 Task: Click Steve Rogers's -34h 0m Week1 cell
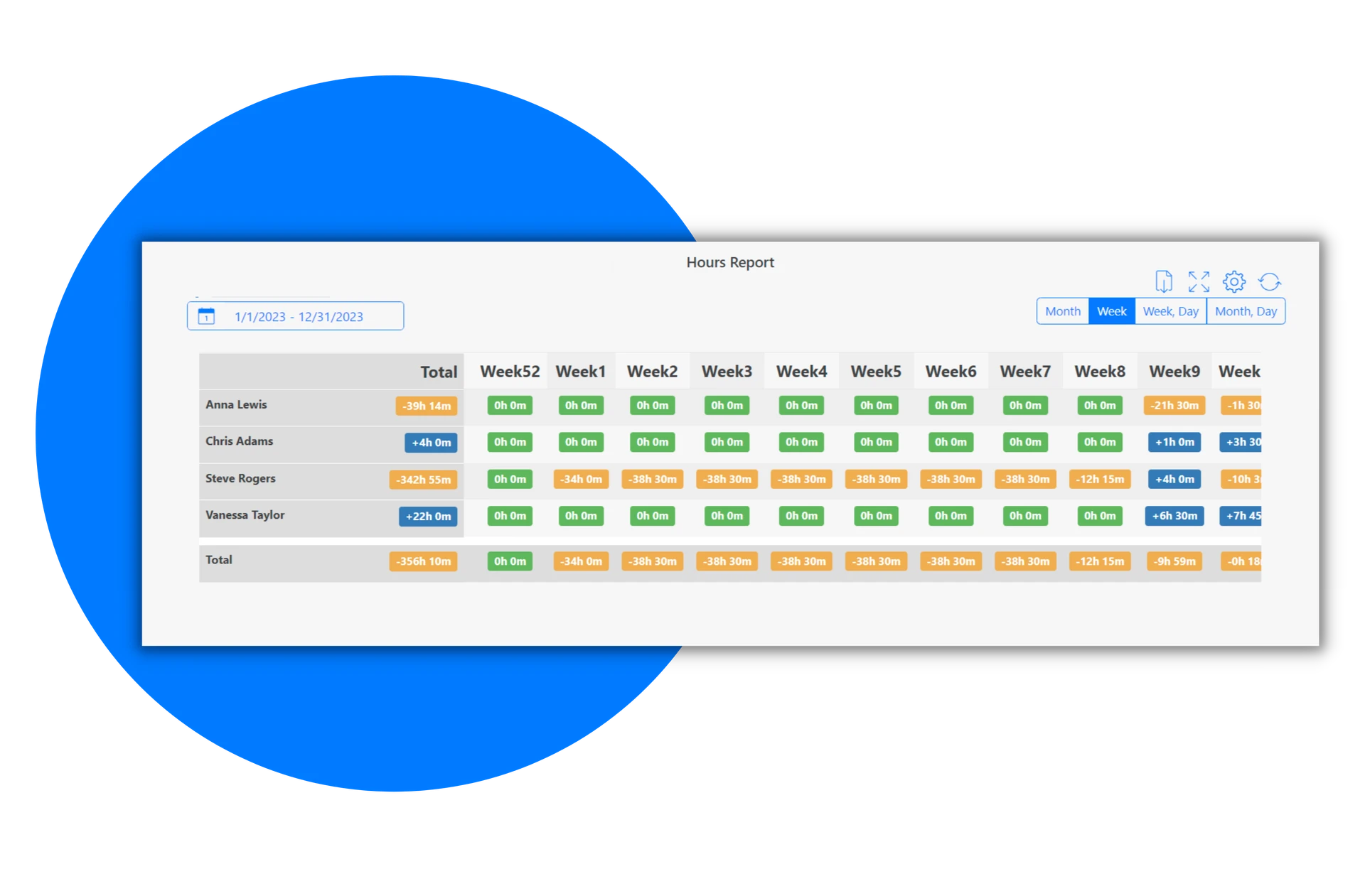(x=581, y=479)
